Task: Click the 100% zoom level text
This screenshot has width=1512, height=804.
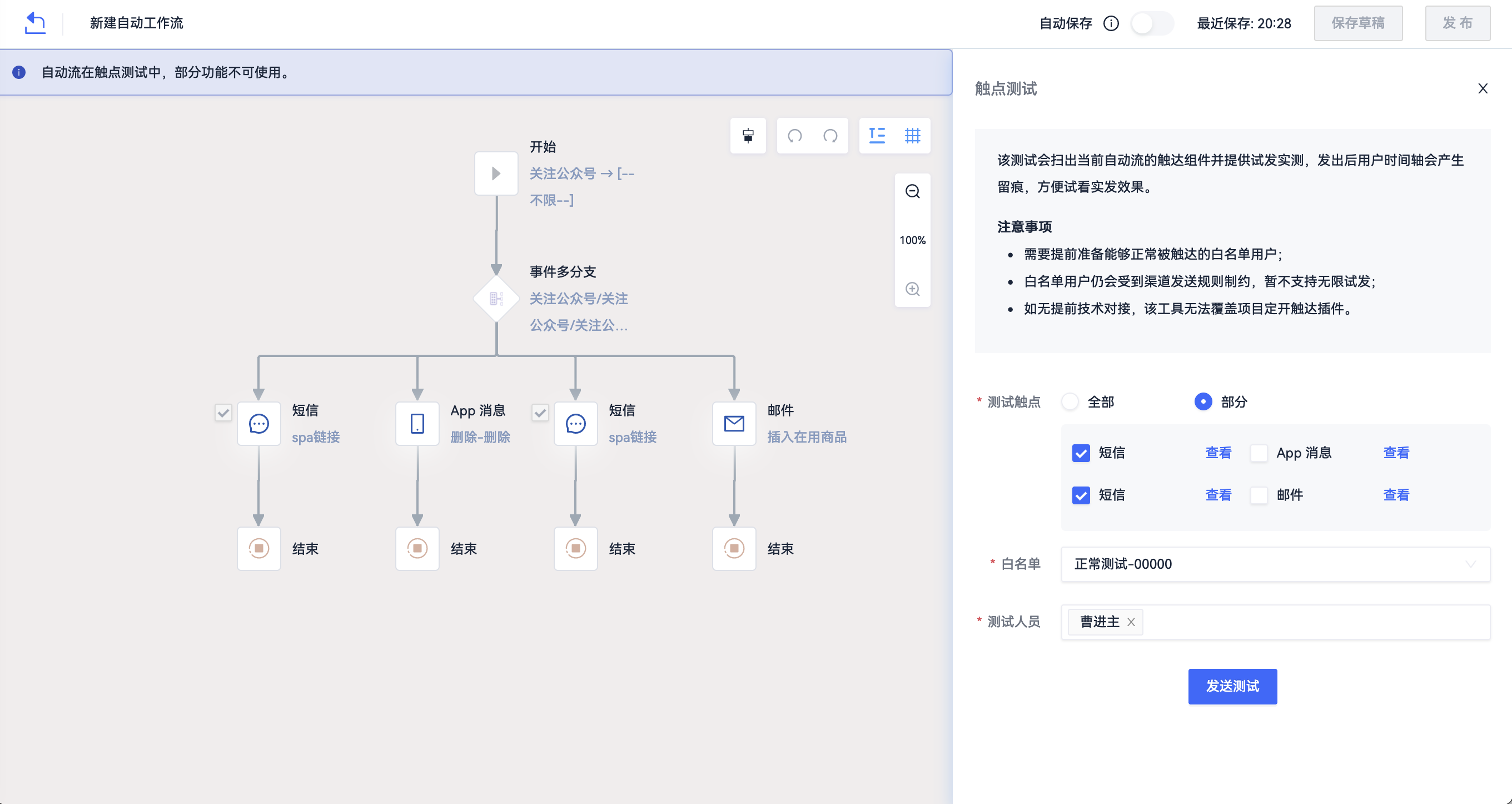Action: tap(912, 240)
